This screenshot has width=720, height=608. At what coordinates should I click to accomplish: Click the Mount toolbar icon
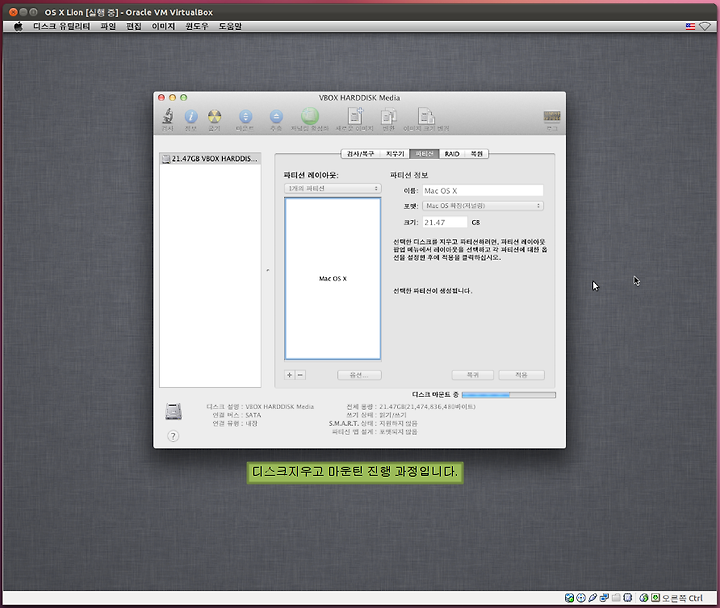point(246,116)
